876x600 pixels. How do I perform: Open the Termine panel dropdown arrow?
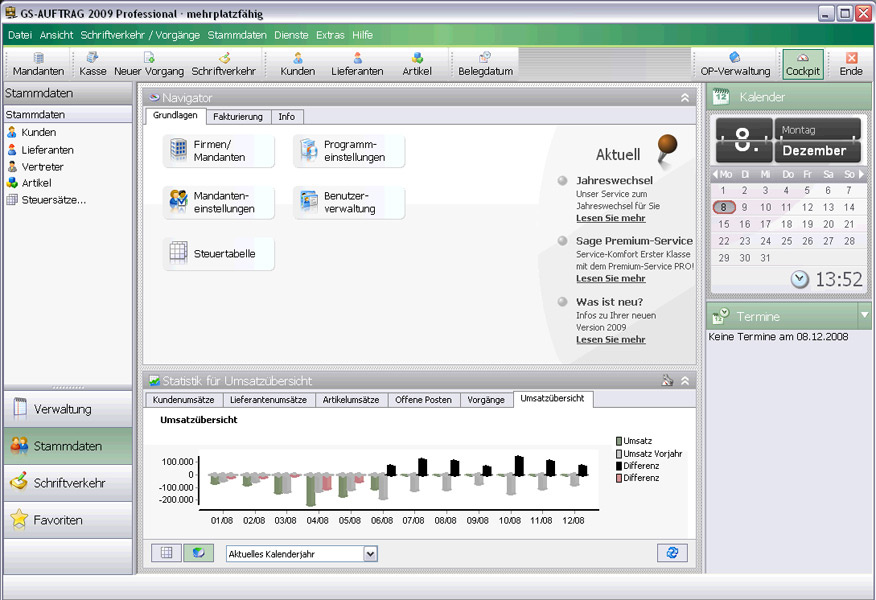coord(864,315)
